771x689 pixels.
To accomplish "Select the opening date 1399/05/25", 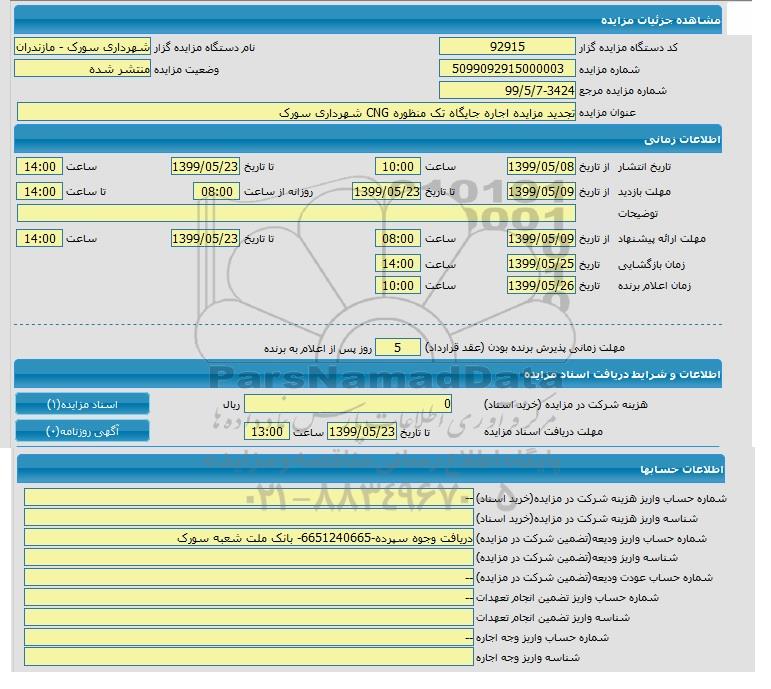I will [x=541, y=264].
